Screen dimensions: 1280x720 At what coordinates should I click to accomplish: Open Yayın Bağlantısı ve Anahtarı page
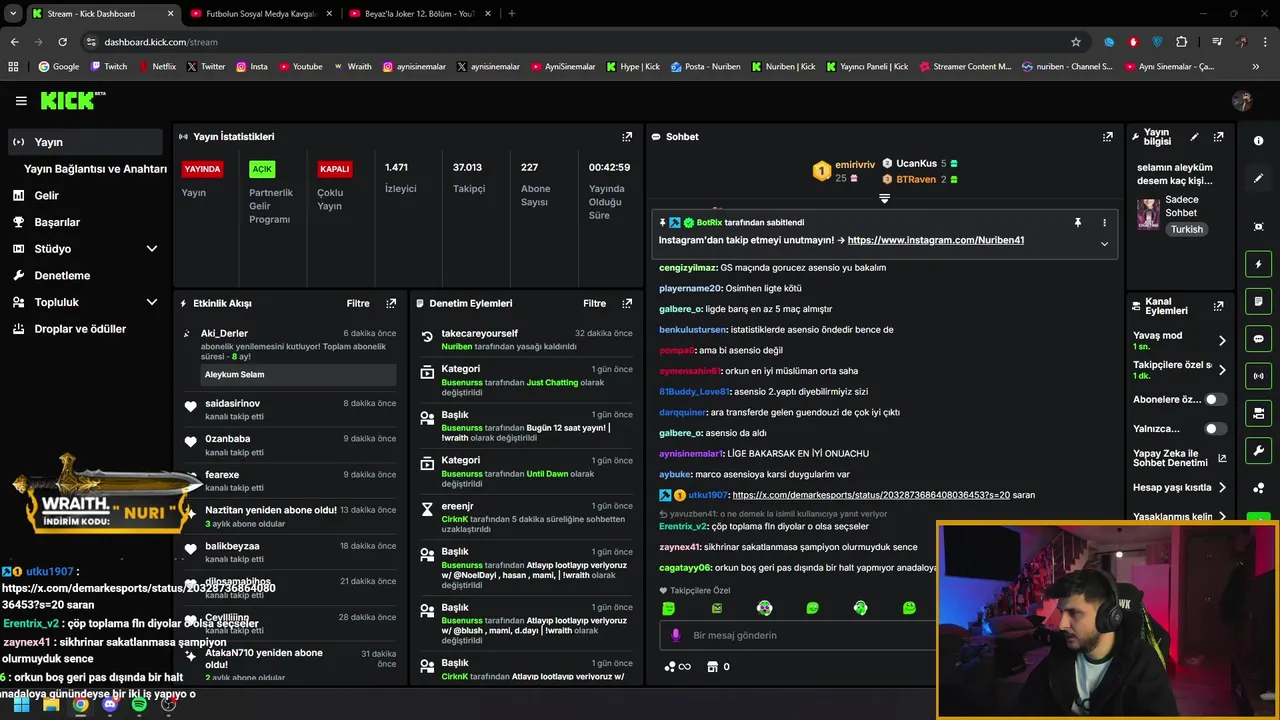[95, 169]
